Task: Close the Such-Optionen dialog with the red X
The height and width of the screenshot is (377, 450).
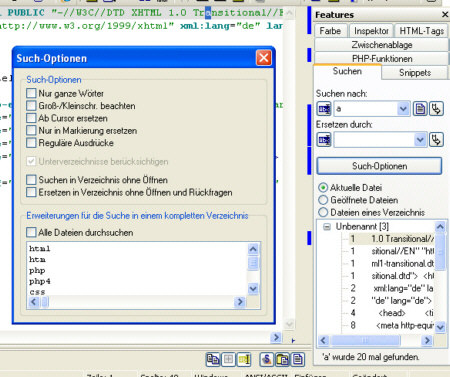Action: tap(263, 58)
